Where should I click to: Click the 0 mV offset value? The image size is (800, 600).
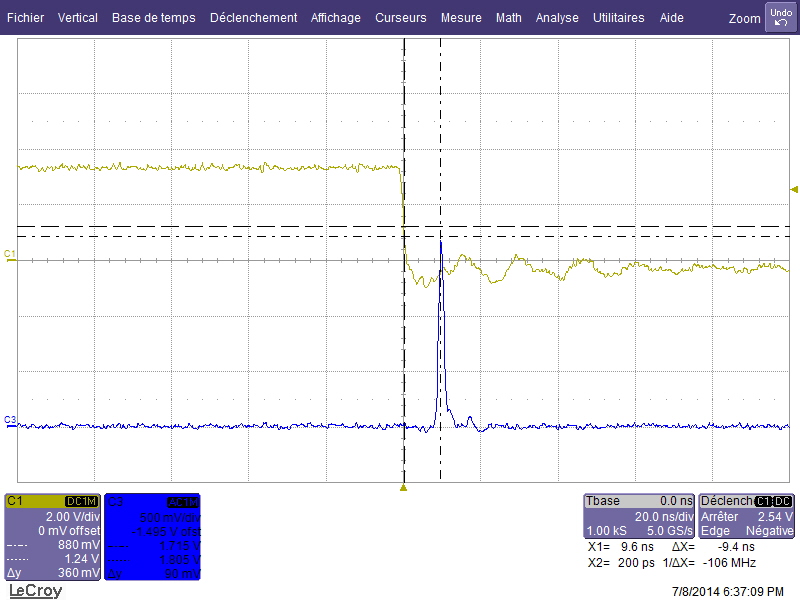(x=69, y=531)
